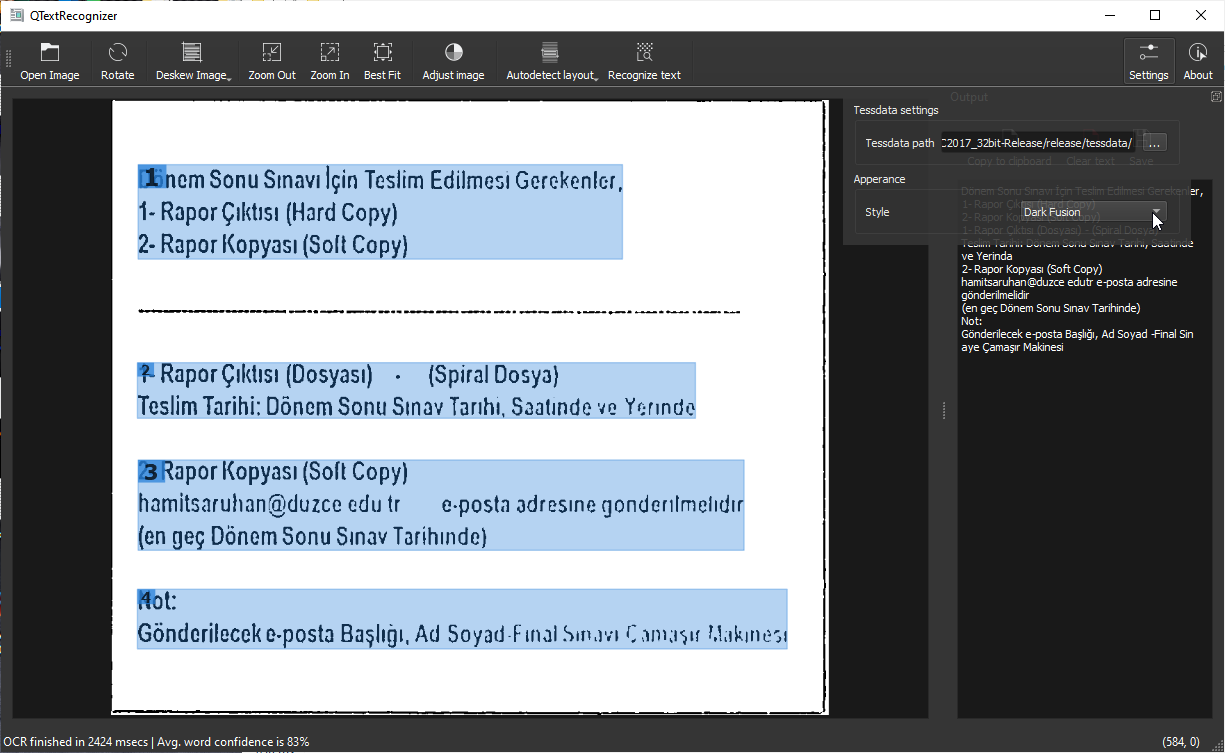Click document line "1- Rapor Çıktısı (Hard Copy)"
Image resolution: width=1225 pixels, height=753 pixels.
[268, 213]
